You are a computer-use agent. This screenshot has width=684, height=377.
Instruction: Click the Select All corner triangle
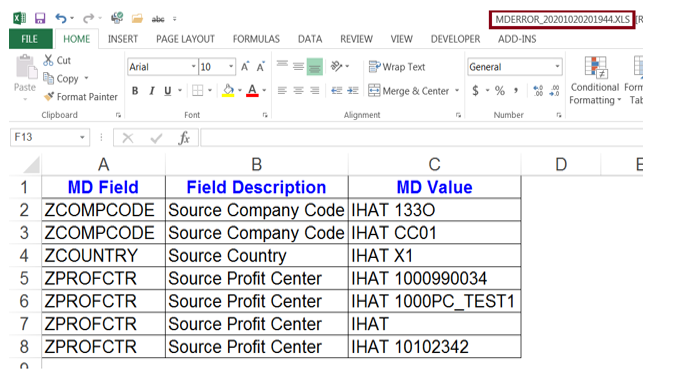coord(31,165)
